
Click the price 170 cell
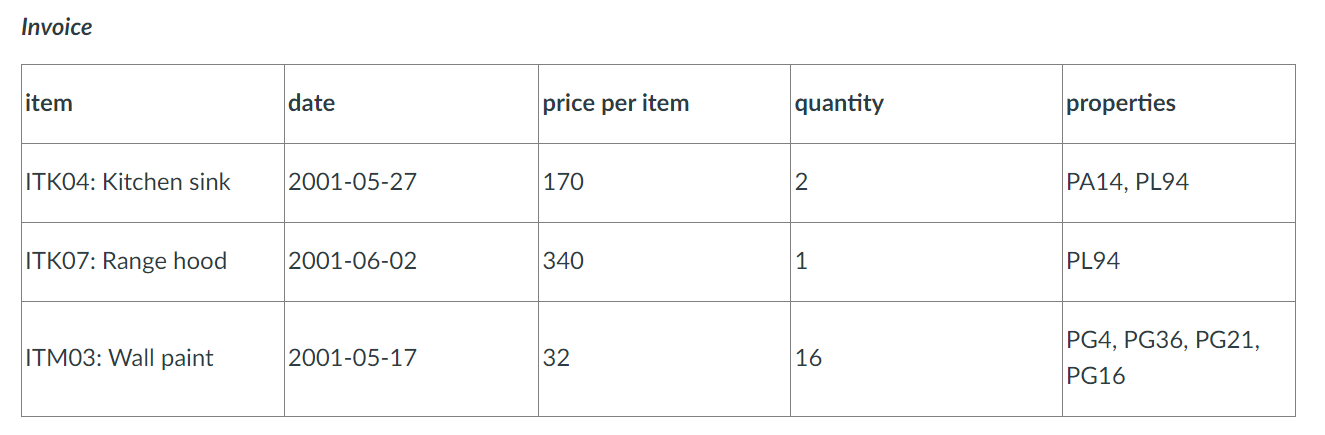tap(665, 183)
